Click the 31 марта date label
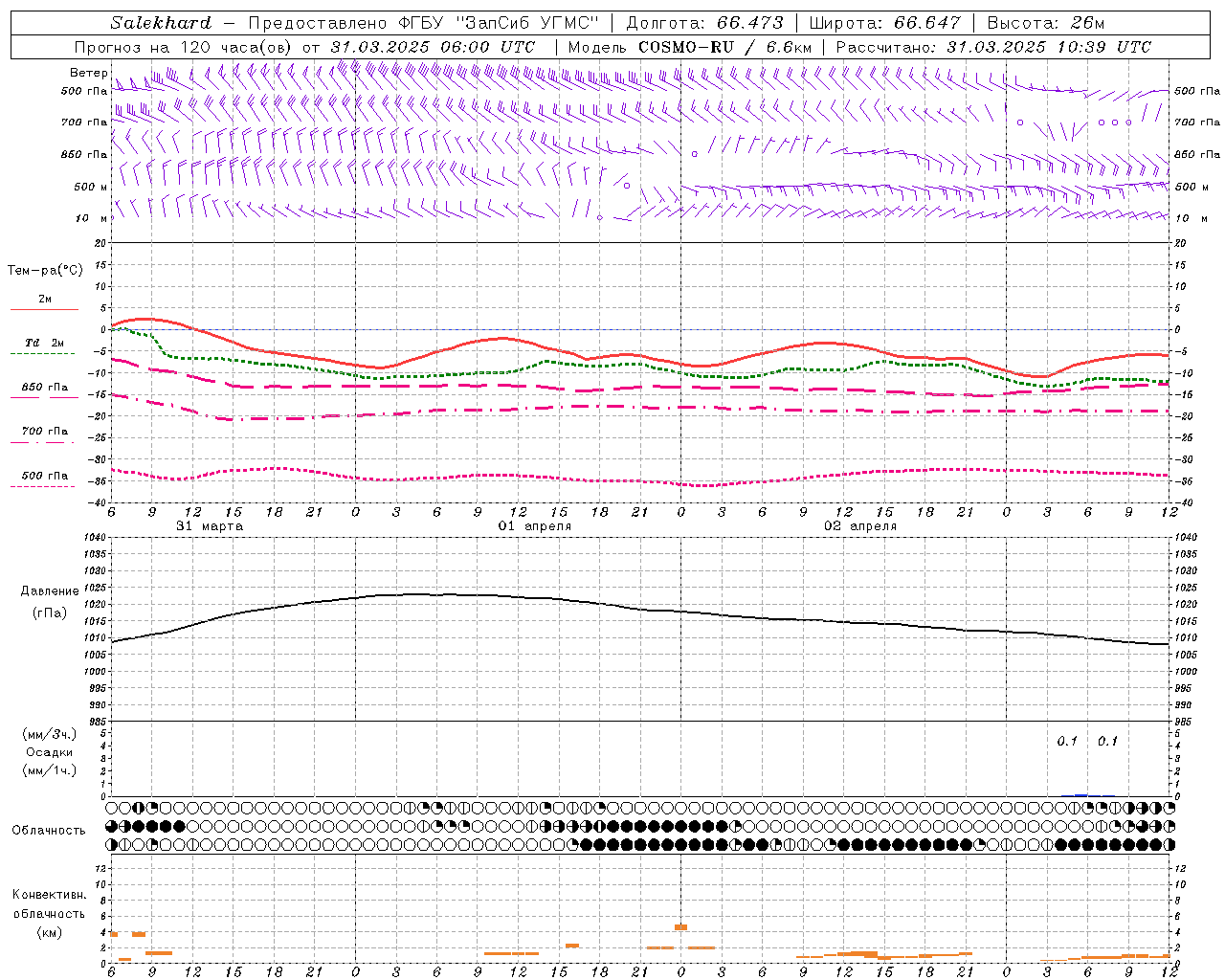 (210, 526)
